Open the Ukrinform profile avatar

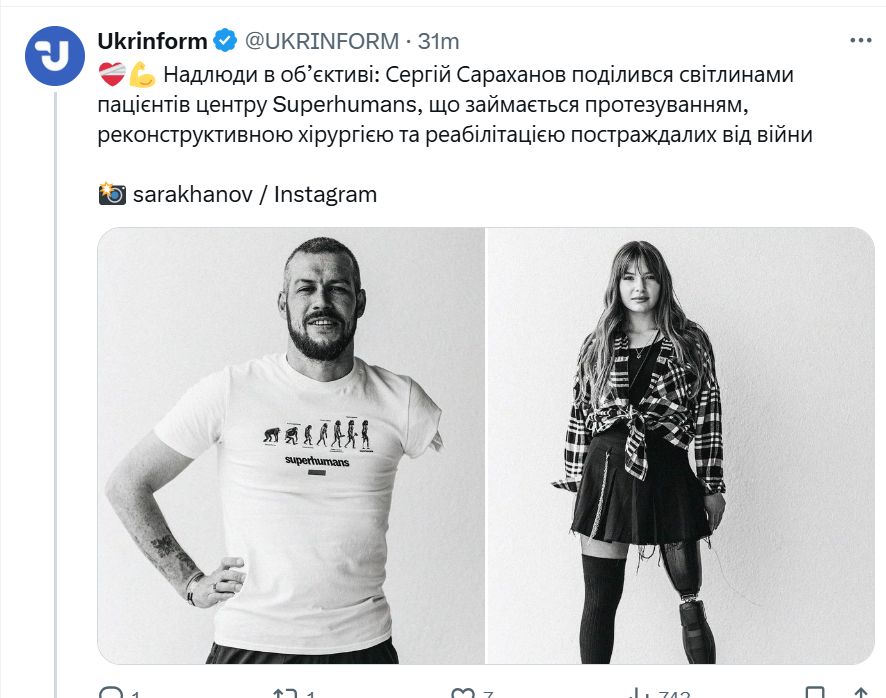click(55, 55)
